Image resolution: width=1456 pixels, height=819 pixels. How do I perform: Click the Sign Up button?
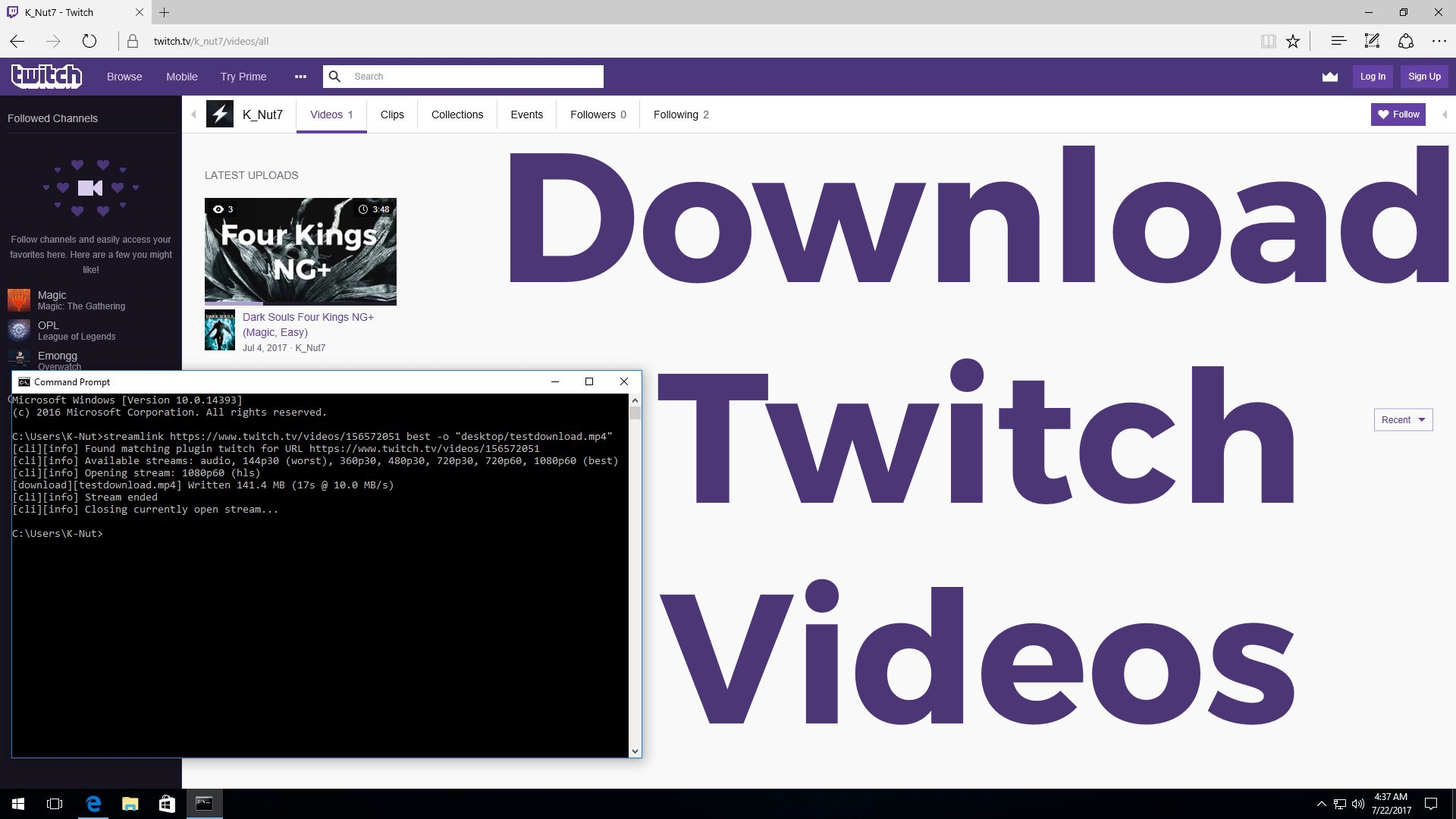[x=1424, y=77]
